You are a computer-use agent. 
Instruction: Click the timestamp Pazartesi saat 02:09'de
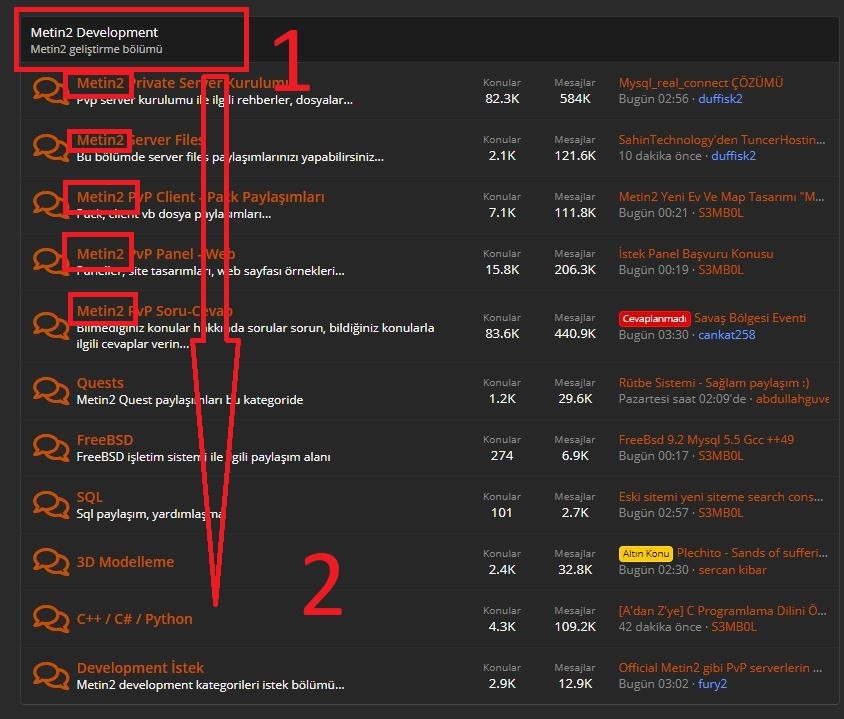click(x=683, y=399)
